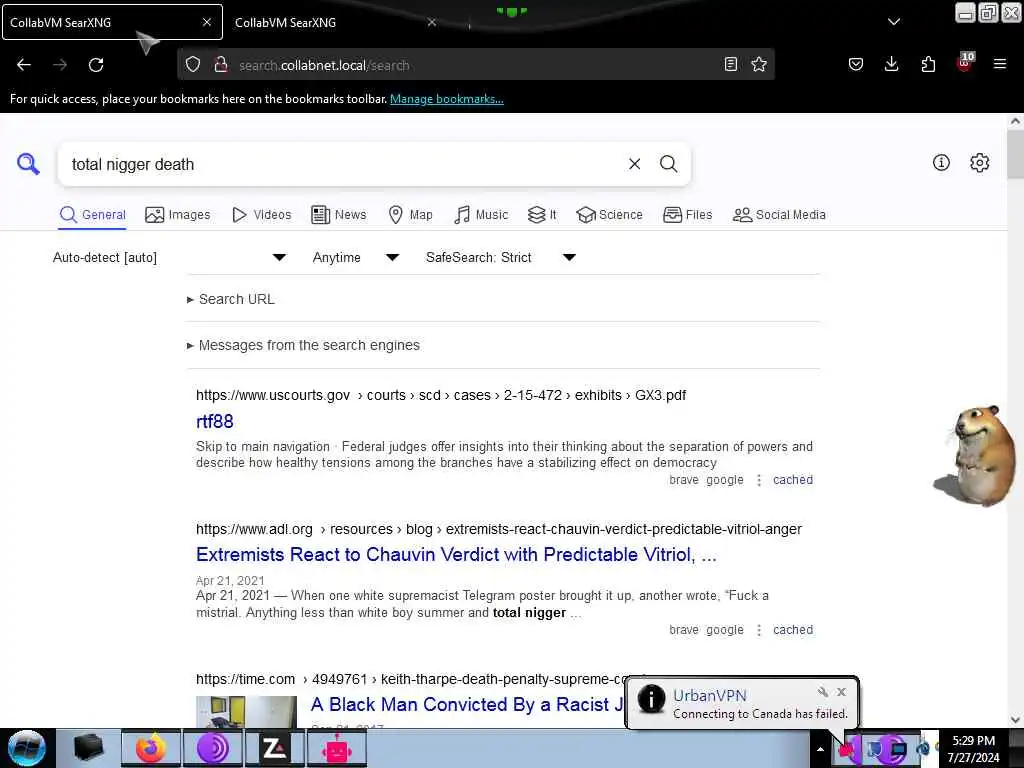Open the black folder taskbar icon
Image resolution: width=1024 pixels, height=768 pixels.
pyautogui.click(x=89, y=748)
